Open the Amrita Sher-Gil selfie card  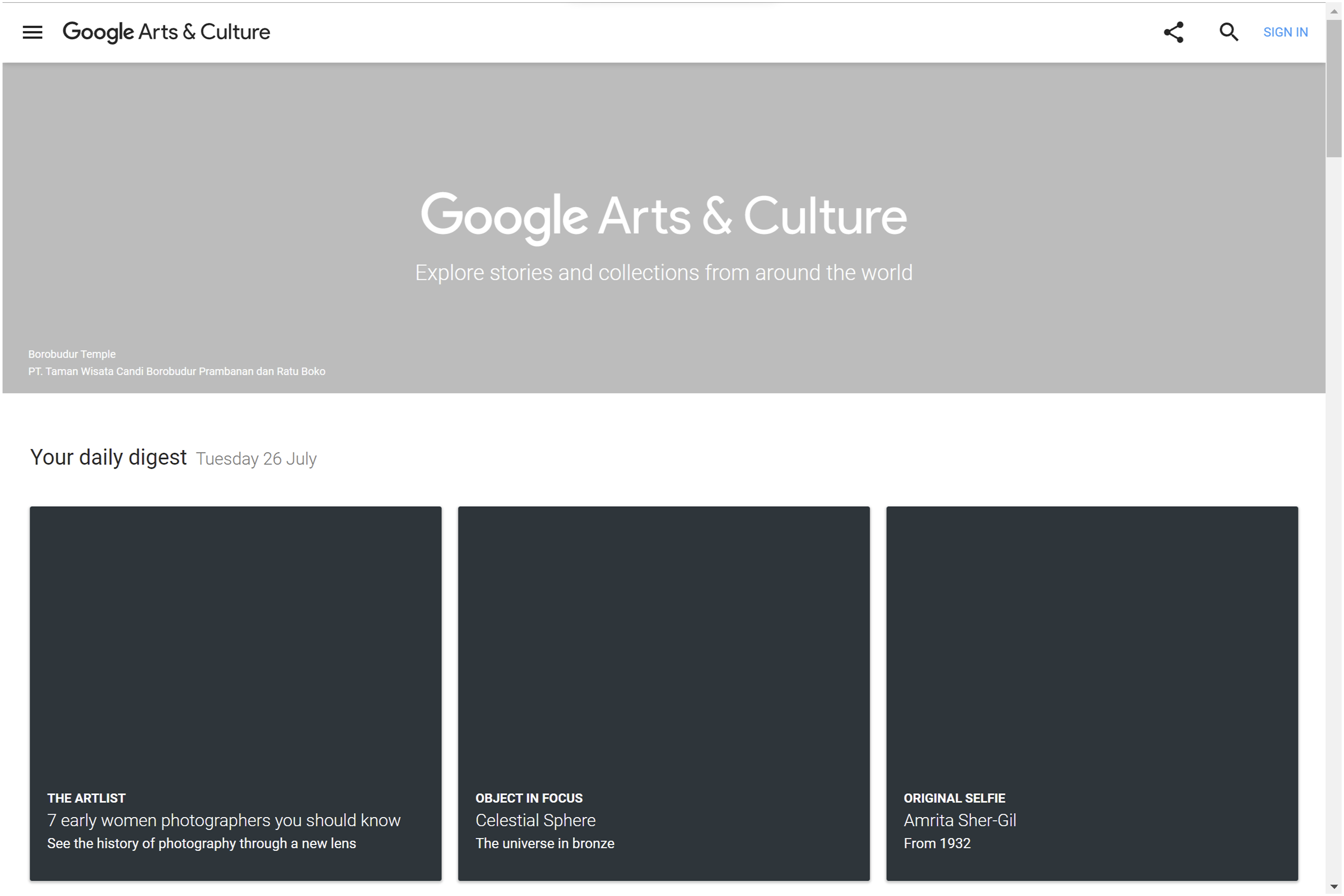pos(1092,694)
